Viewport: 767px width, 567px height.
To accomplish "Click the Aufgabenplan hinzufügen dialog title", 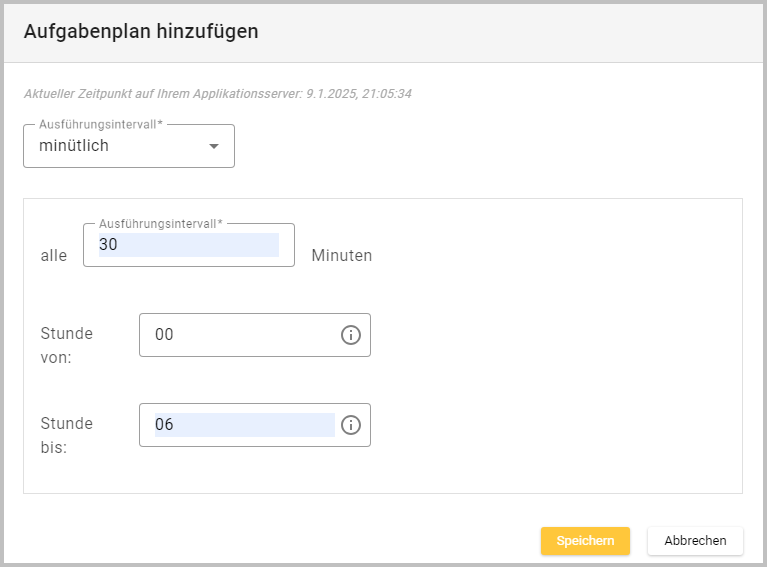I will [x=141, y=31].
